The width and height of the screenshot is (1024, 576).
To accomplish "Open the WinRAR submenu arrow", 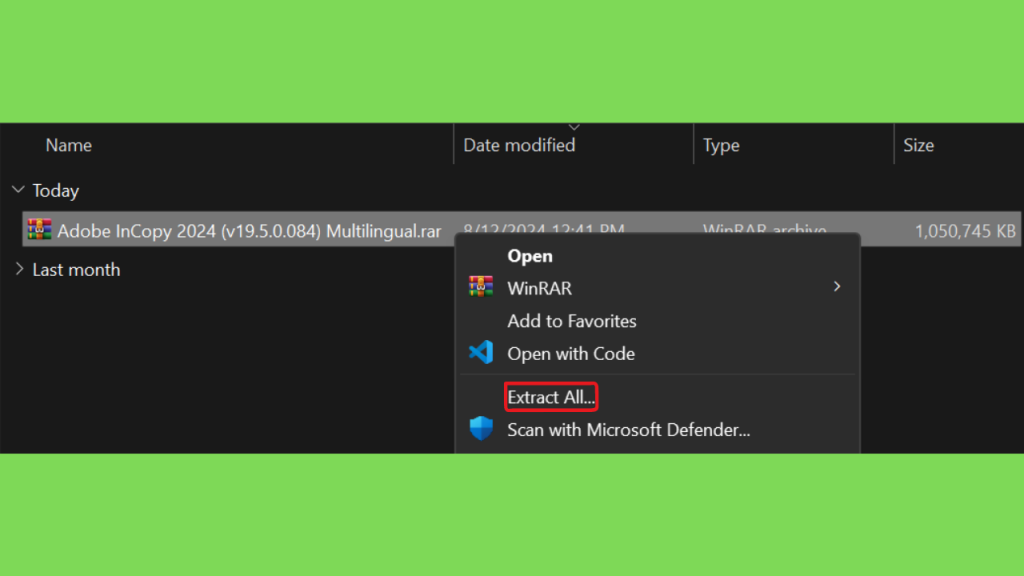I will point(837,287).
